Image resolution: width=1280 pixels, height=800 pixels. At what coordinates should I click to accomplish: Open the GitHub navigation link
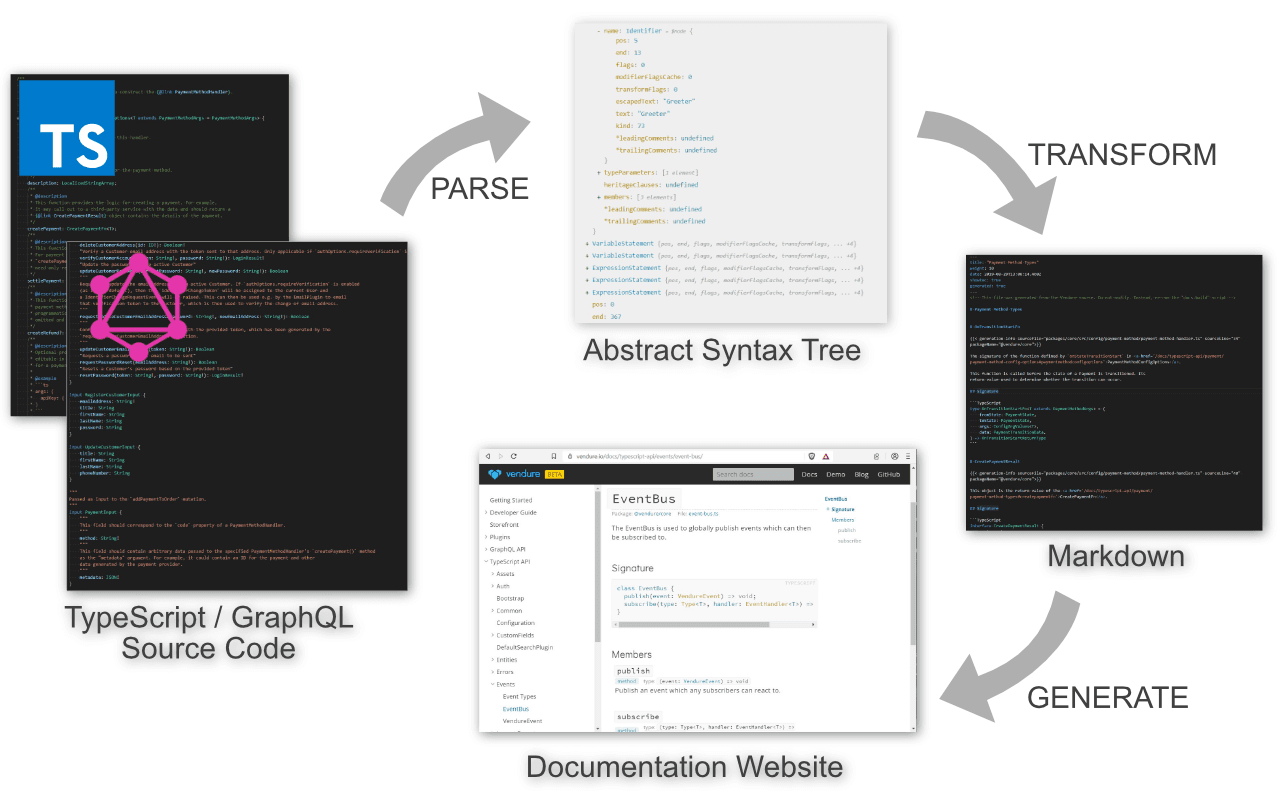coord(889,474)
